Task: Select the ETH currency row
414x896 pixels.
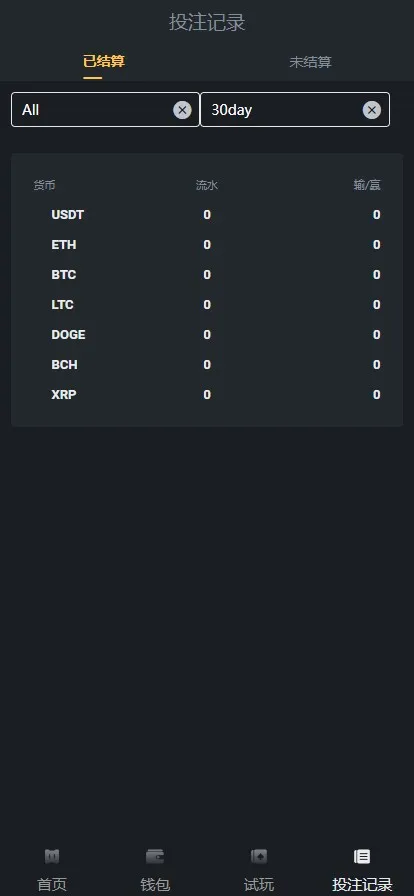Action: tap(207, 245)
